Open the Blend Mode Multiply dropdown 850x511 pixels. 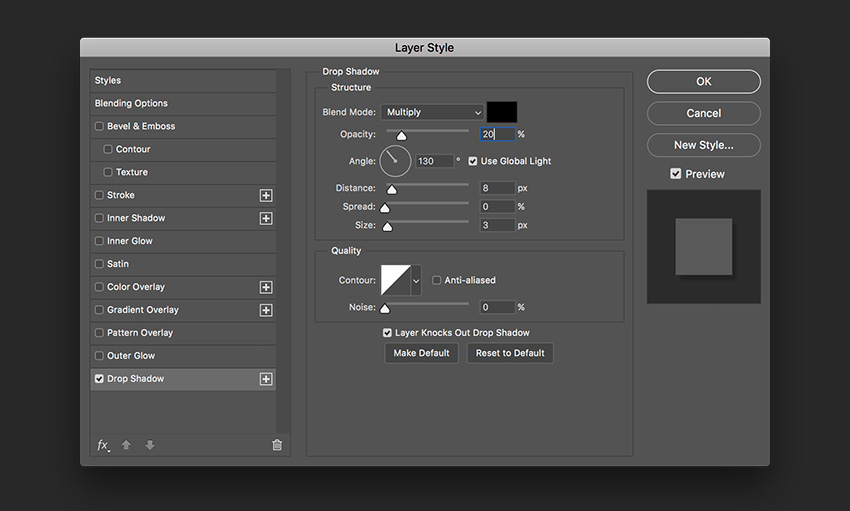click(x=433, y=113)
